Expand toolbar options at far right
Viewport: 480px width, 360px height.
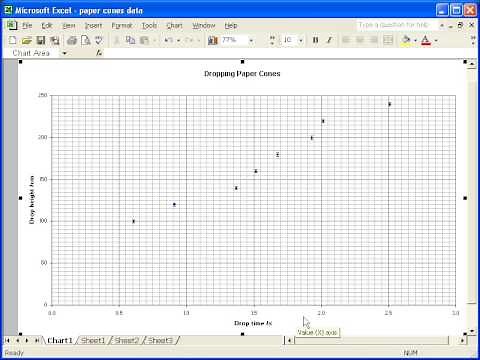pyautogui.click(x=473, y=40)
